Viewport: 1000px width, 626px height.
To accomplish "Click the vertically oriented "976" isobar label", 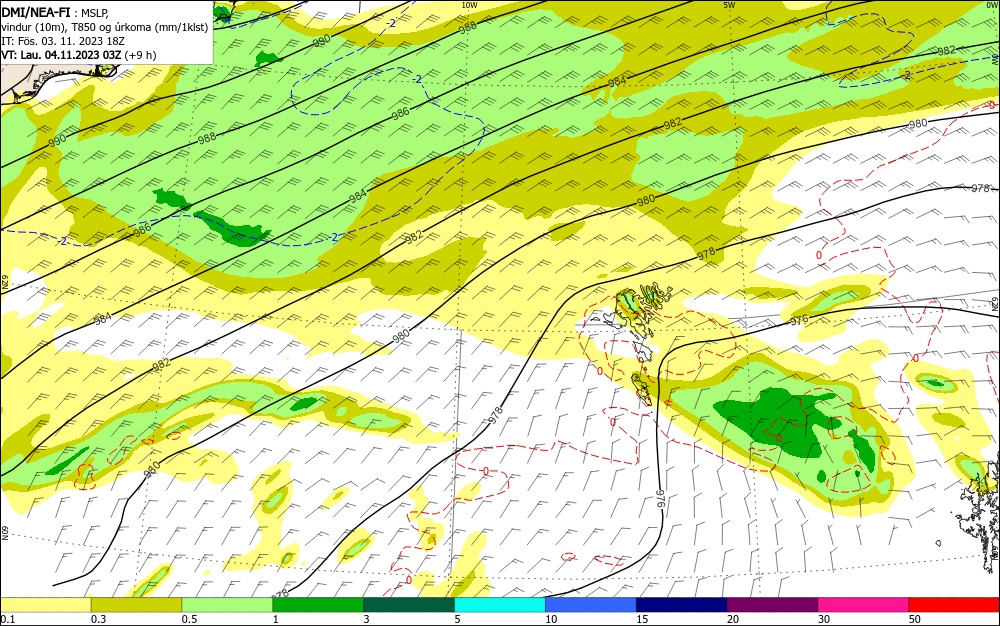I will (x=659, y=497).
